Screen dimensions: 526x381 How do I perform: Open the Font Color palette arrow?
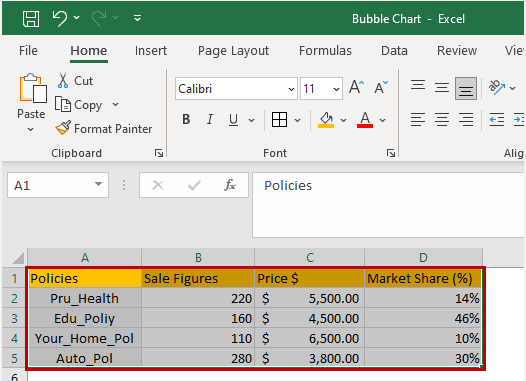click(x=382, y=120)
